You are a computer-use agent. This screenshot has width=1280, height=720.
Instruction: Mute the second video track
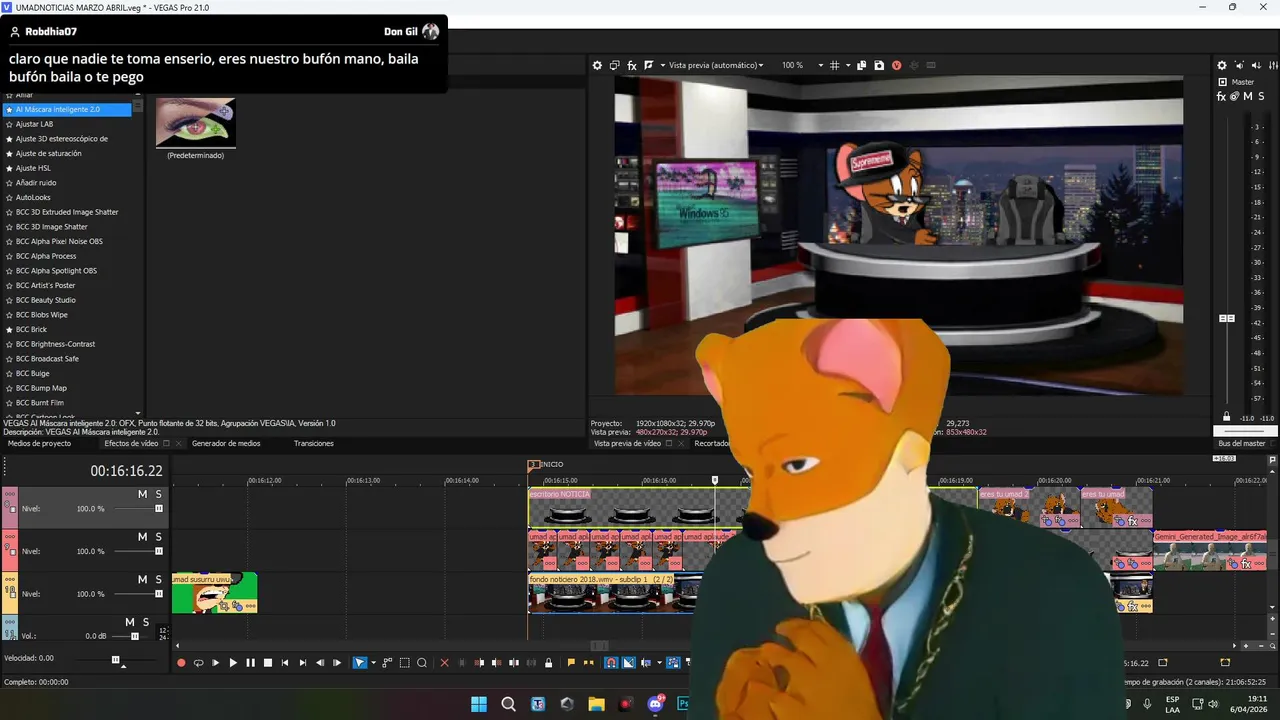coord(142,537)
